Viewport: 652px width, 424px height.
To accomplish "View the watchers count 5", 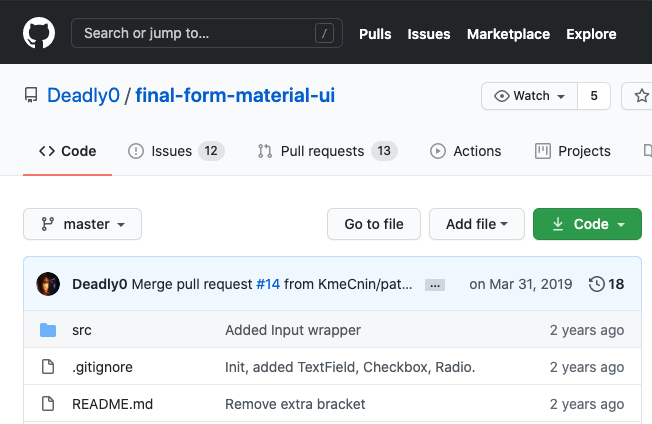I will [x=594, y=96].
